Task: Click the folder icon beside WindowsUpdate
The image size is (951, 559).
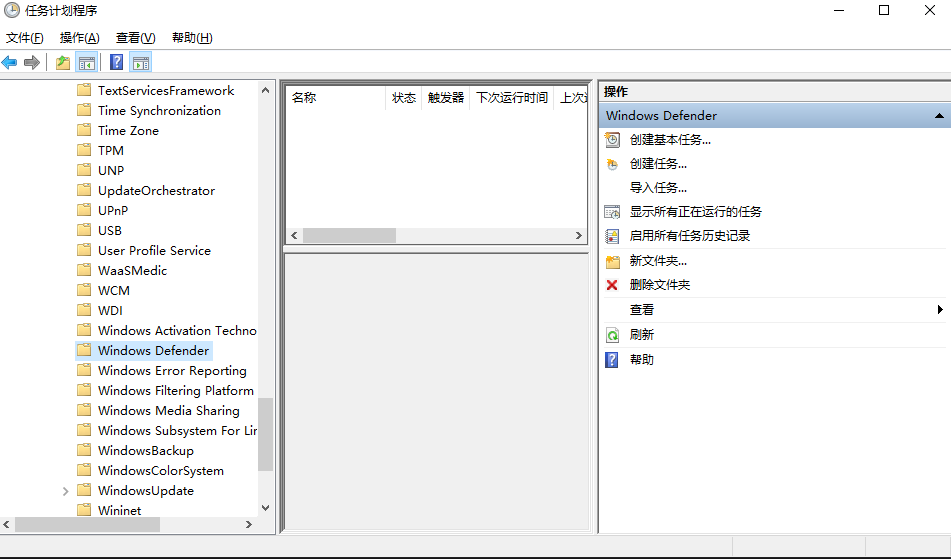Action: (84, 490)
